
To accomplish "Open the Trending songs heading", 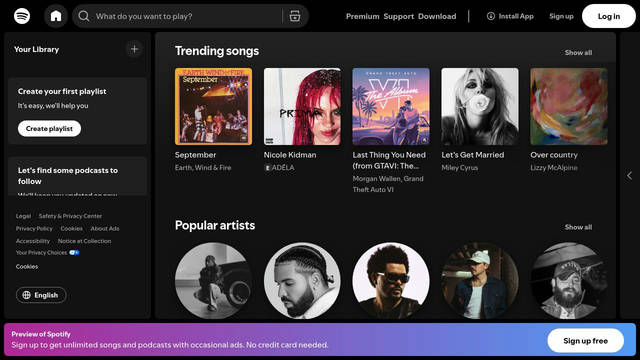I will click(217, 51).
